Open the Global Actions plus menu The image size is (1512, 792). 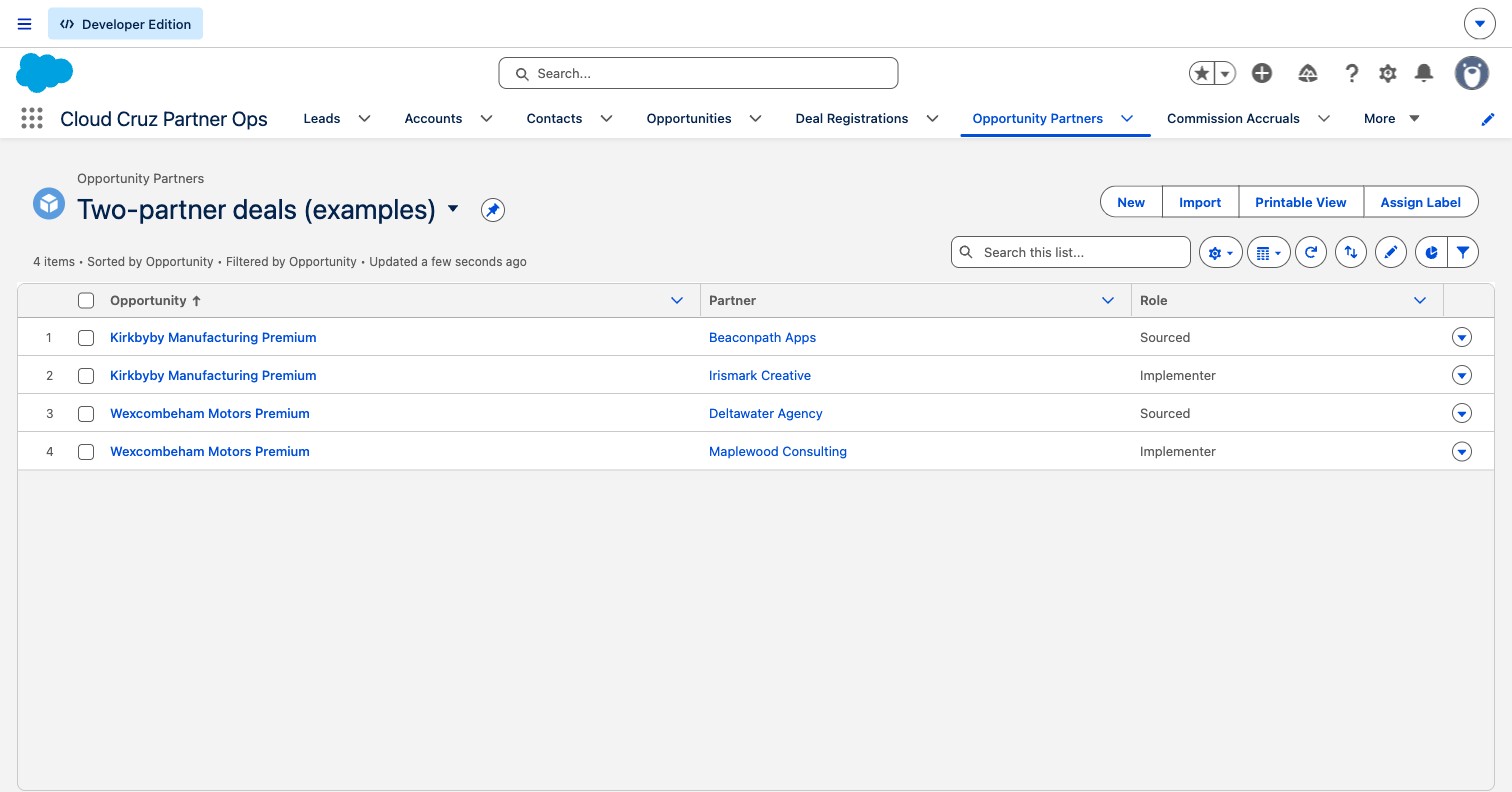point(1262,73)
